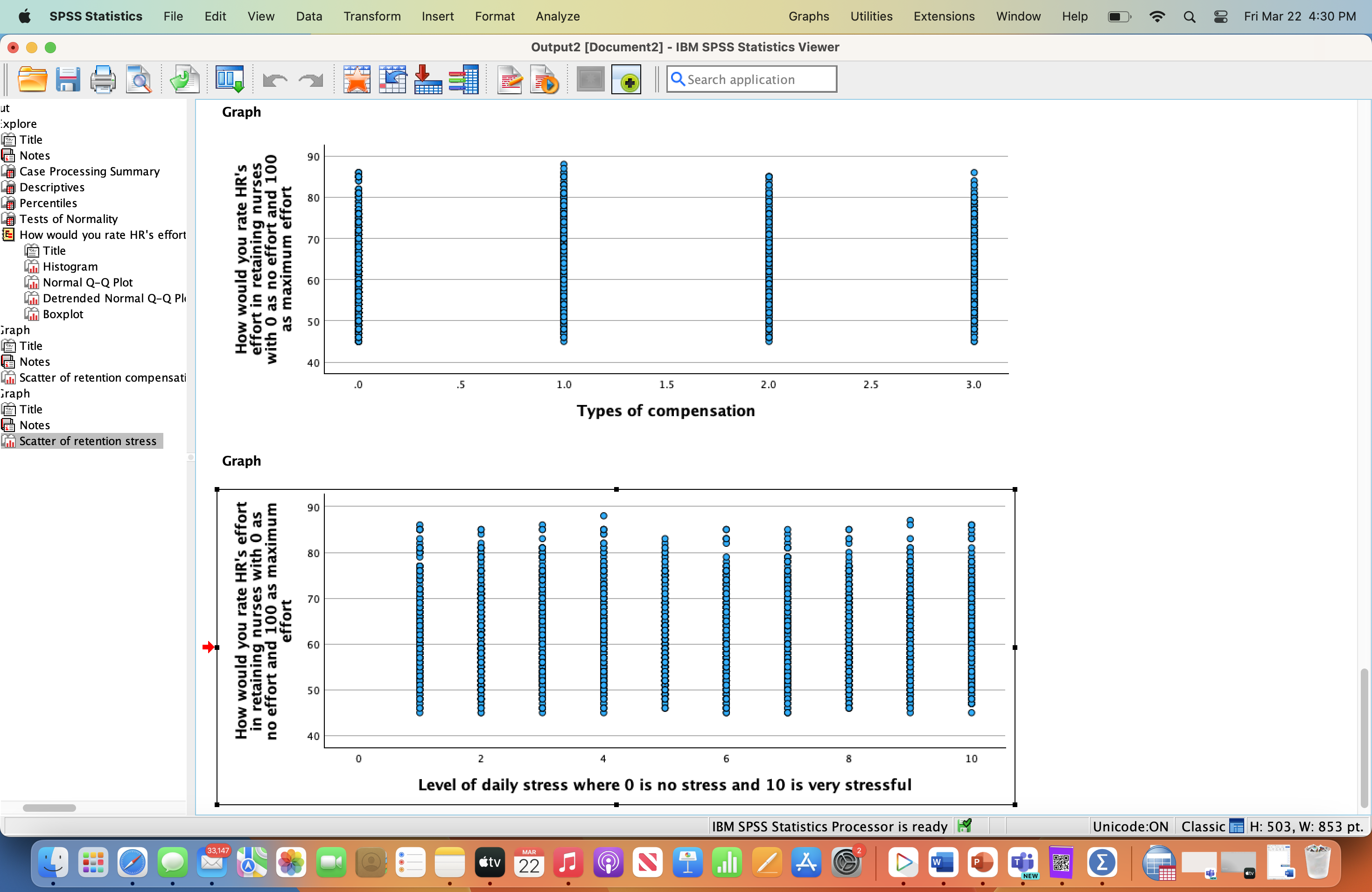Click the Classic theme status bar icon
This screenshot has height=892, width=1372.
(x=1236, y=826)
